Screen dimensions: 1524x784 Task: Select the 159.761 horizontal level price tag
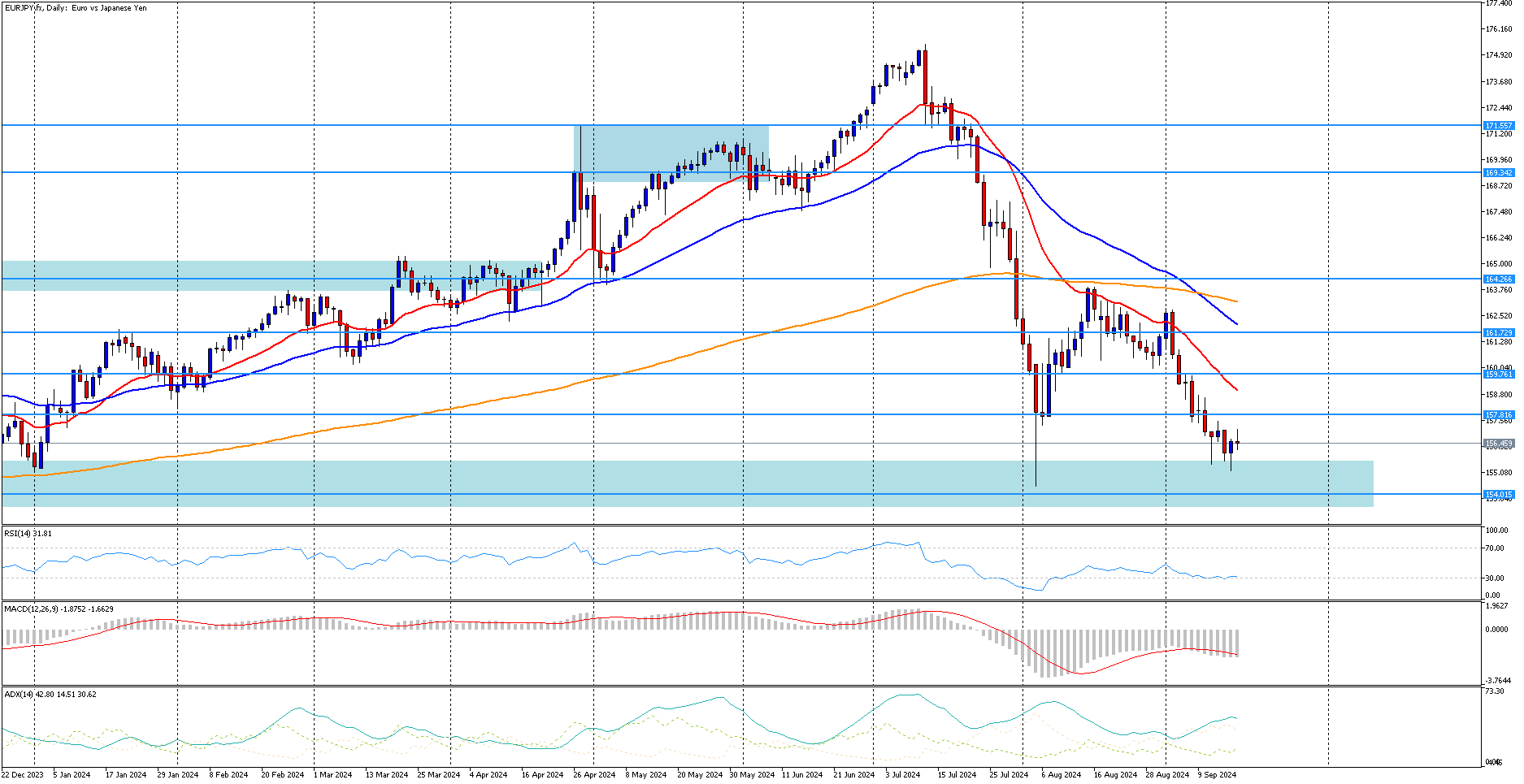pyautogui.click(x=1499, y=375)
